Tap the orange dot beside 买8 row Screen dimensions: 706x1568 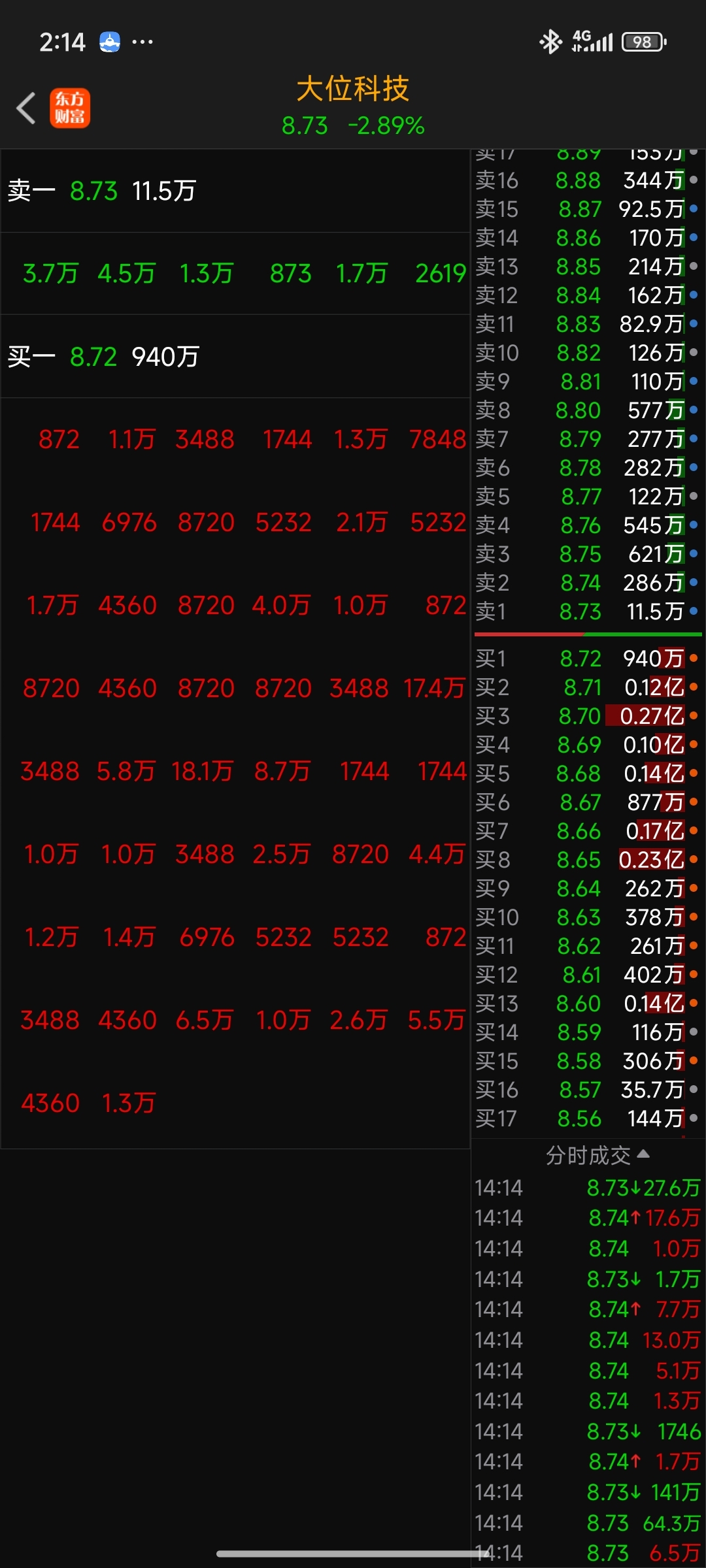click(694, 859)
